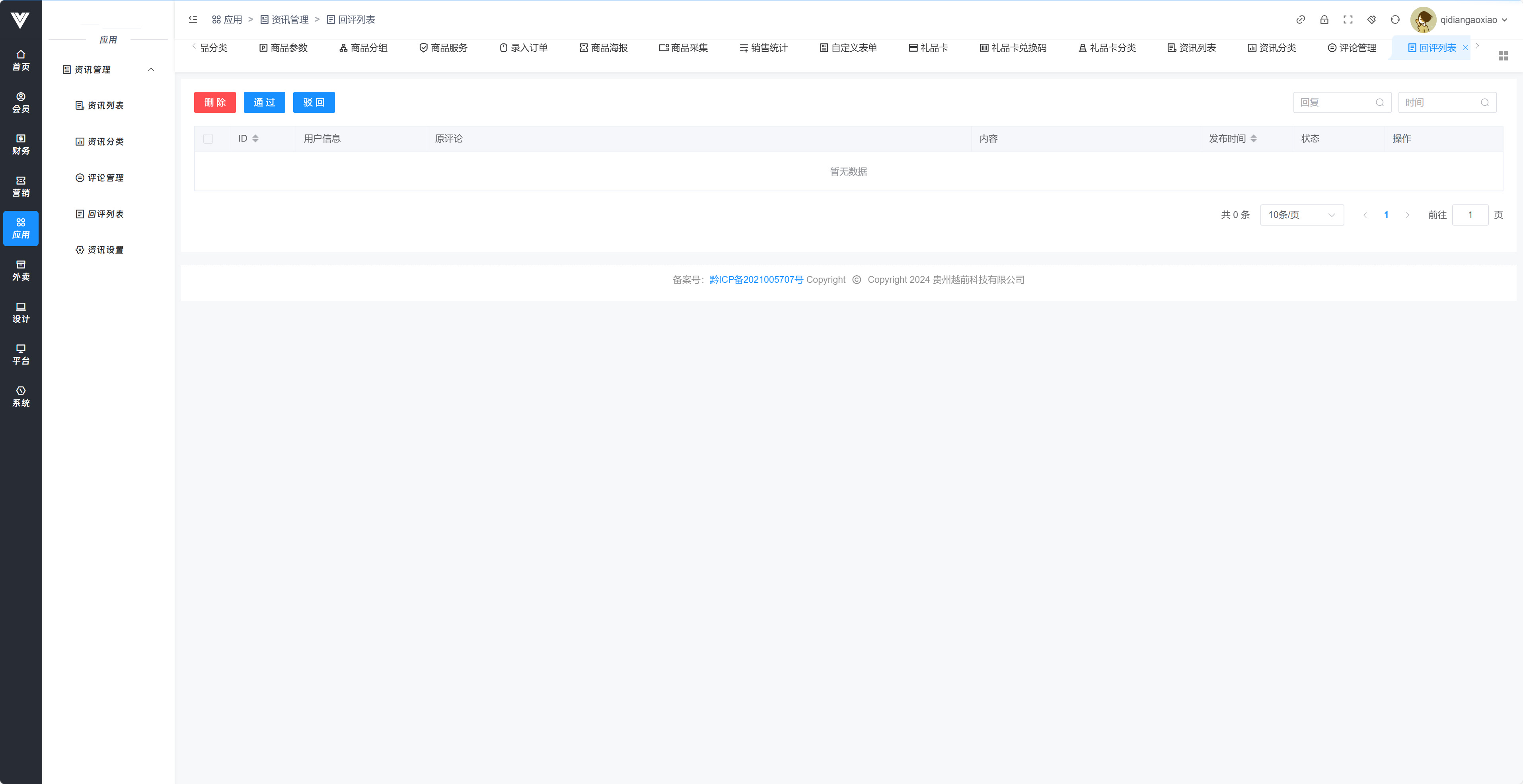Click the link icon in top bar

point(1300,19)
